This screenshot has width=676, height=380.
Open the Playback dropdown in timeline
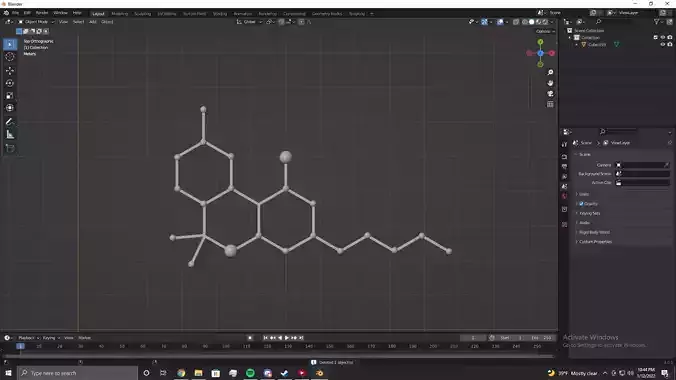click(28, 338)
